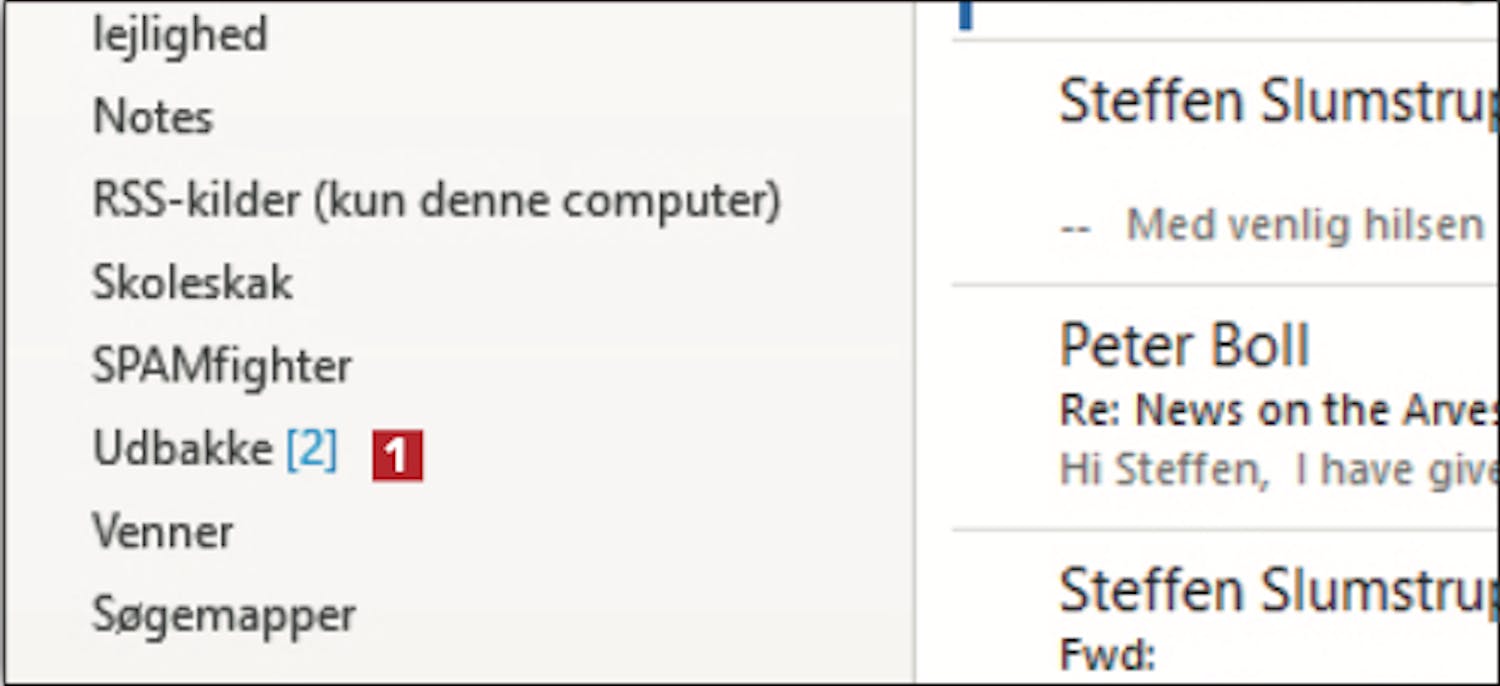This screenshot has width=1500, height=686.
Task: Click the 'Re: News on the Arves' subject
Action: point(1278,410)
